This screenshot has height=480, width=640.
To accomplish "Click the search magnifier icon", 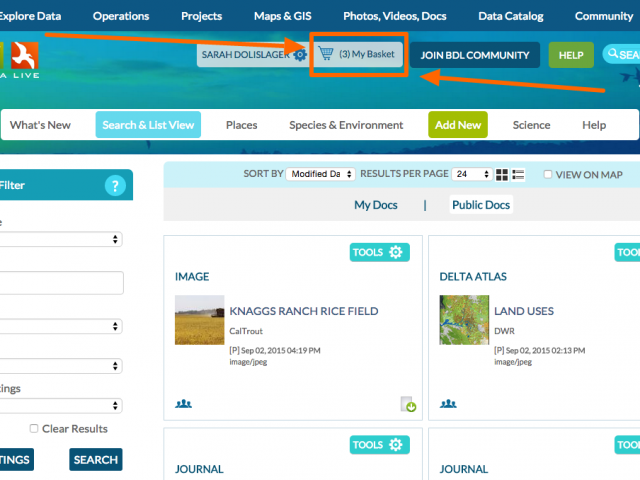I will (x=613, y=53).
